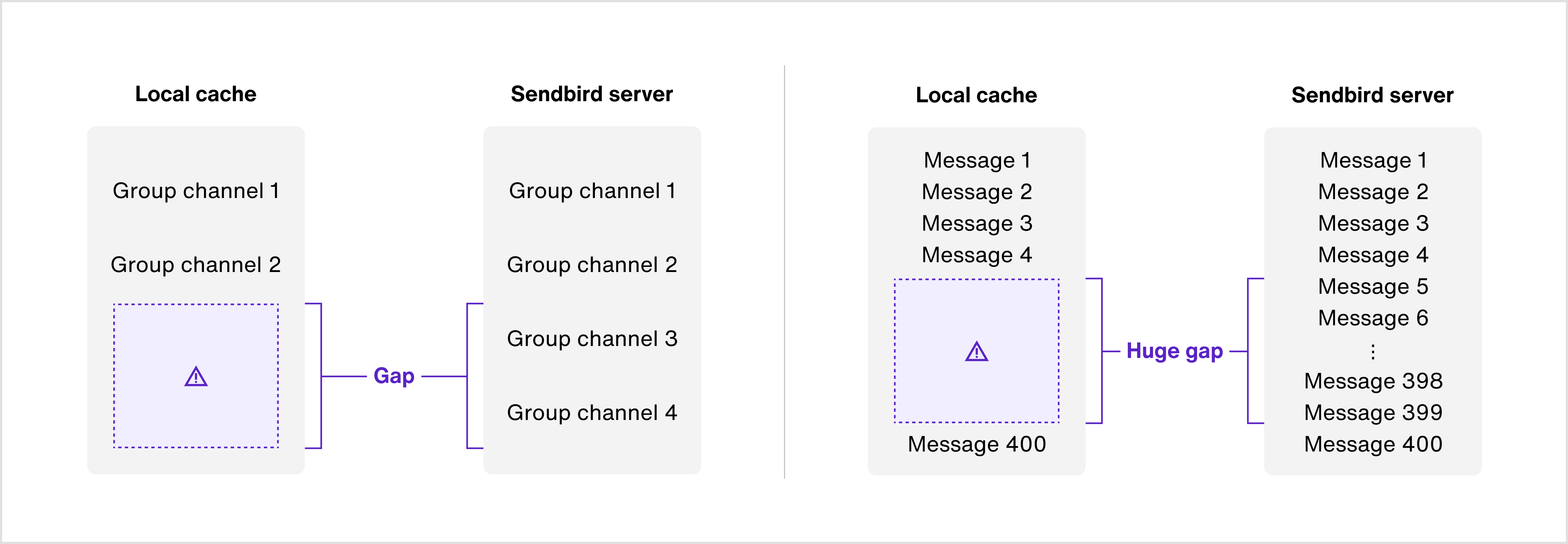The width and height of the screenshot is (1568, 544).
Task: Click "Local cache" heading above the group channels
Action: (x=195, y=94)
